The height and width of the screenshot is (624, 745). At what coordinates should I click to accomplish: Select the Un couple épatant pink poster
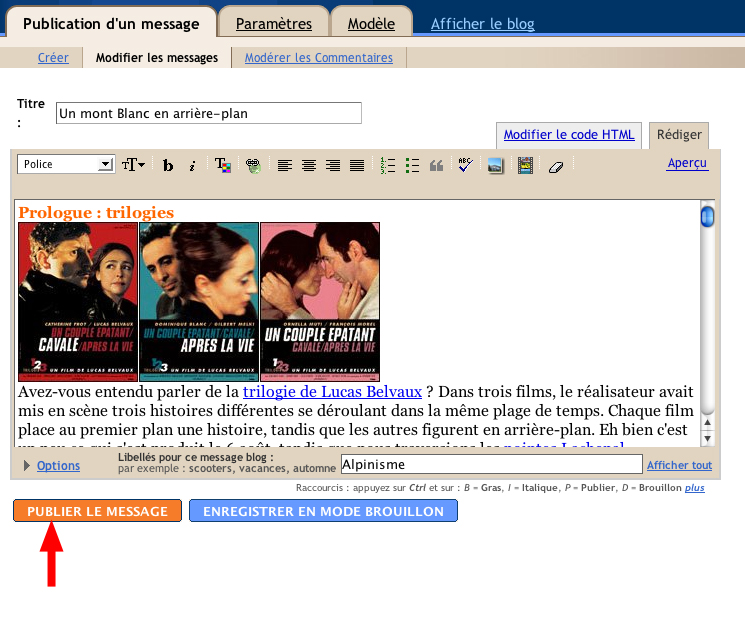point(320,302)
